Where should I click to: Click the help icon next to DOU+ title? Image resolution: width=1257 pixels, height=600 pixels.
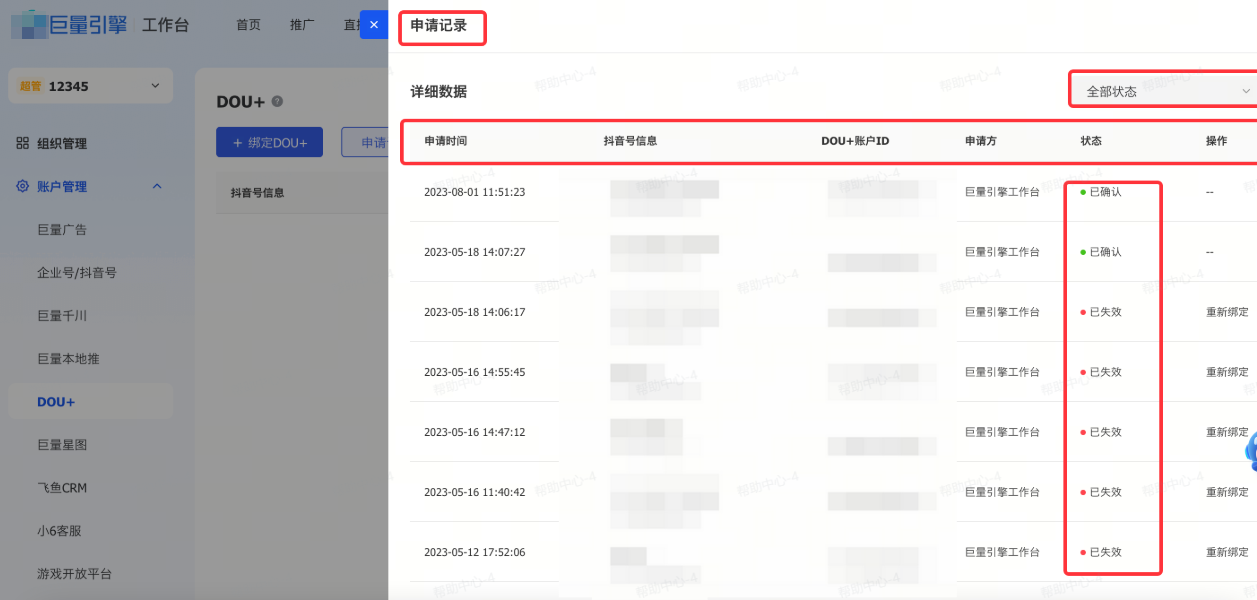(277, 102)
